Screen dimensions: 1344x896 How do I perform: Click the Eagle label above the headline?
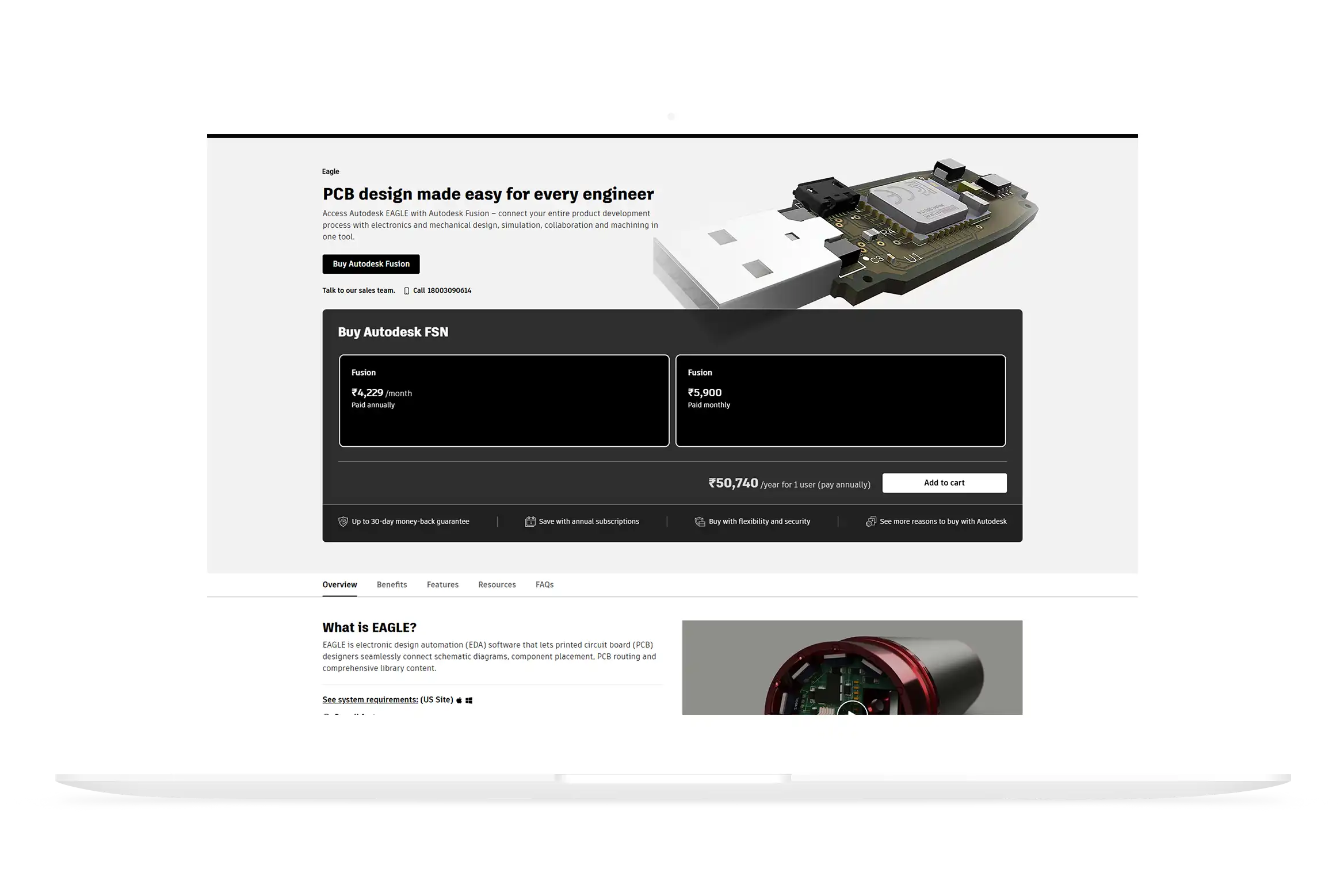click(x=331, y=171)
